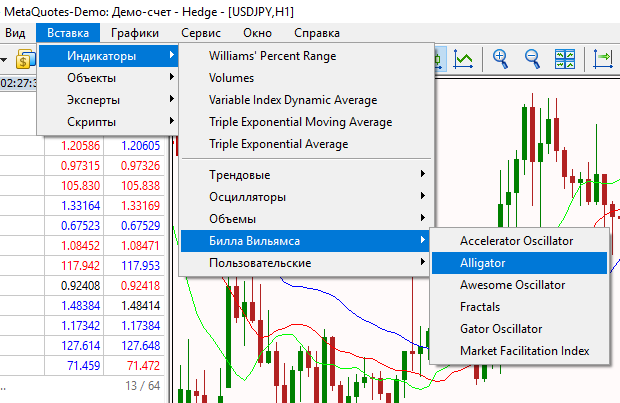620x403 pixels.
Task: Select Williams' Percent Range indicator
Action: coord(305,56)
